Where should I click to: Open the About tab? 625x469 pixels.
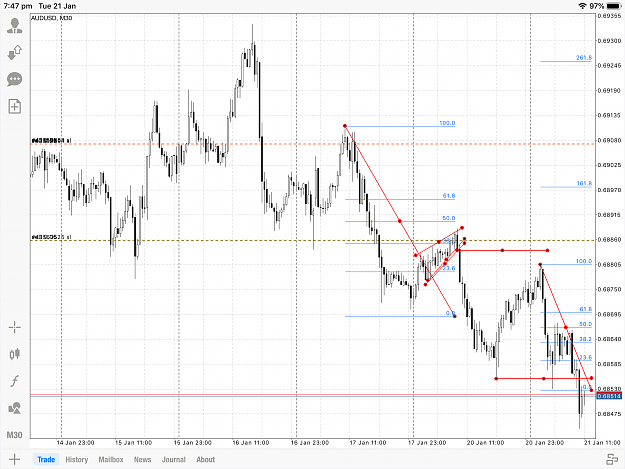point(206,459)
